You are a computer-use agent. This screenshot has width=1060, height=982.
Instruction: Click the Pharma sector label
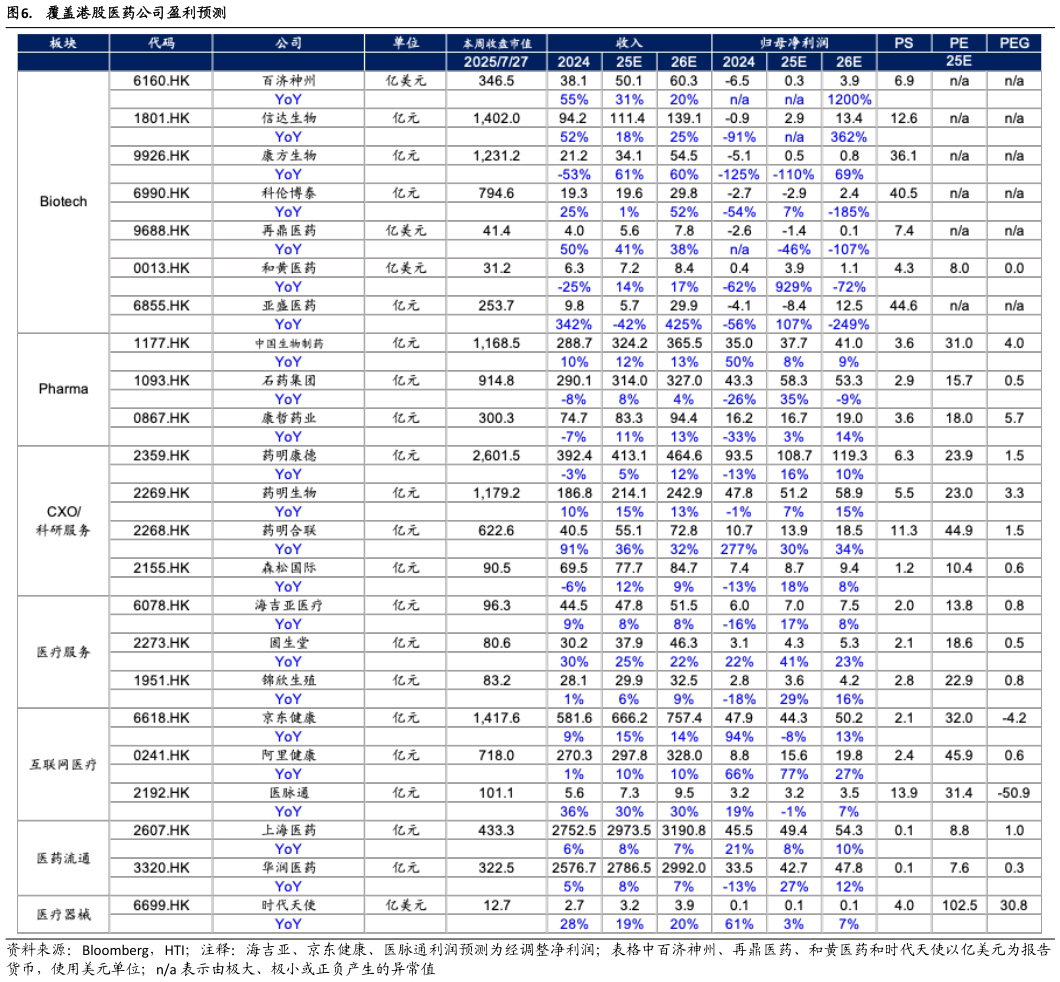click(x=63, y=389)
